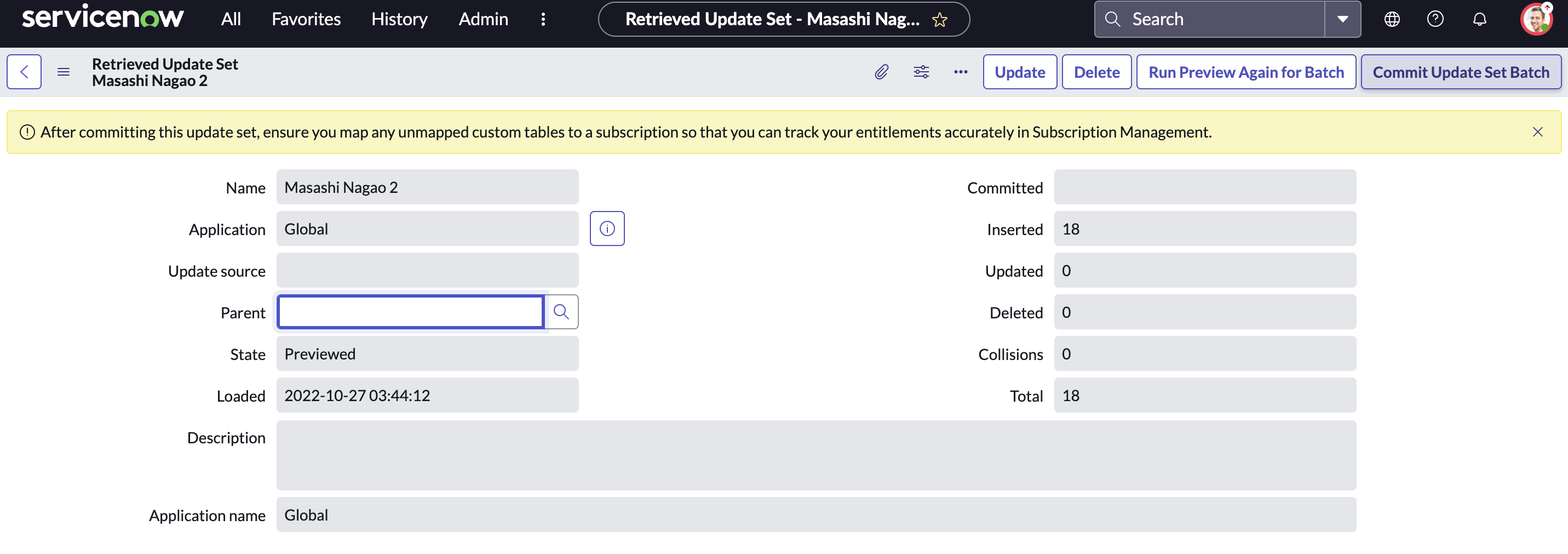
Task: Click Commit Update Set Batch button
Action: (x=1461, y=72)
